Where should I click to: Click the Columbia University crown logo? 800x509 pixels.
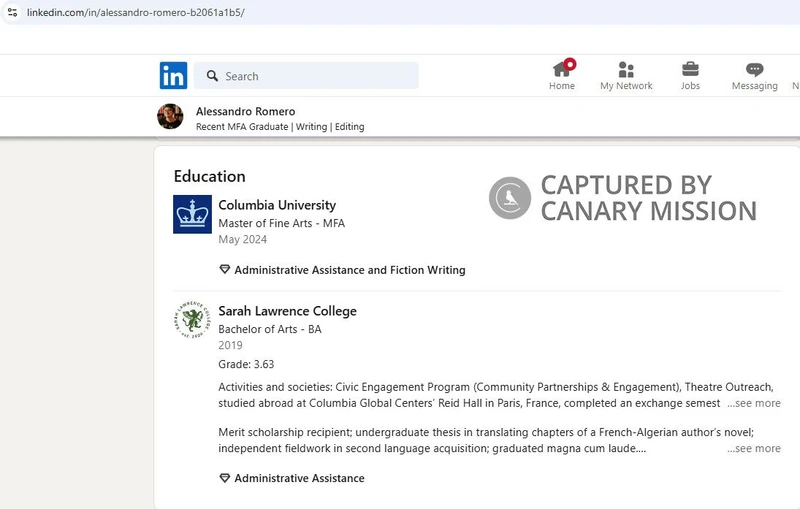point(192,214)
